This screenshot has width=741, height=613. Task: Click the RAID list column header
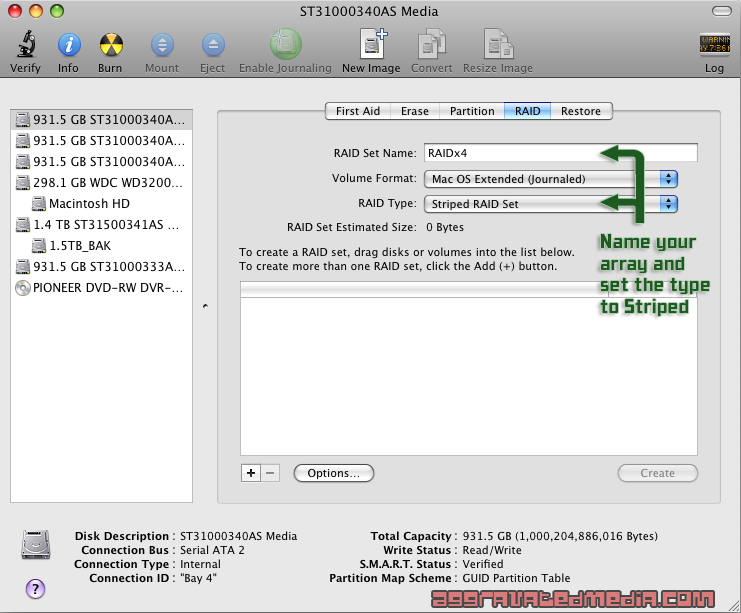[x=469, y=290]
